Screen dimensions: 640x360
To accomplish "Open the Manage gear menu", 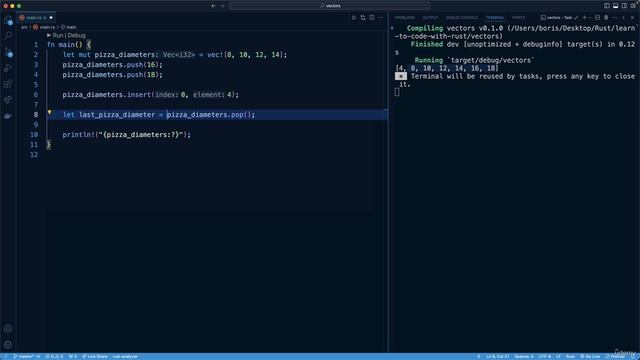I will [x=8, y=345].
